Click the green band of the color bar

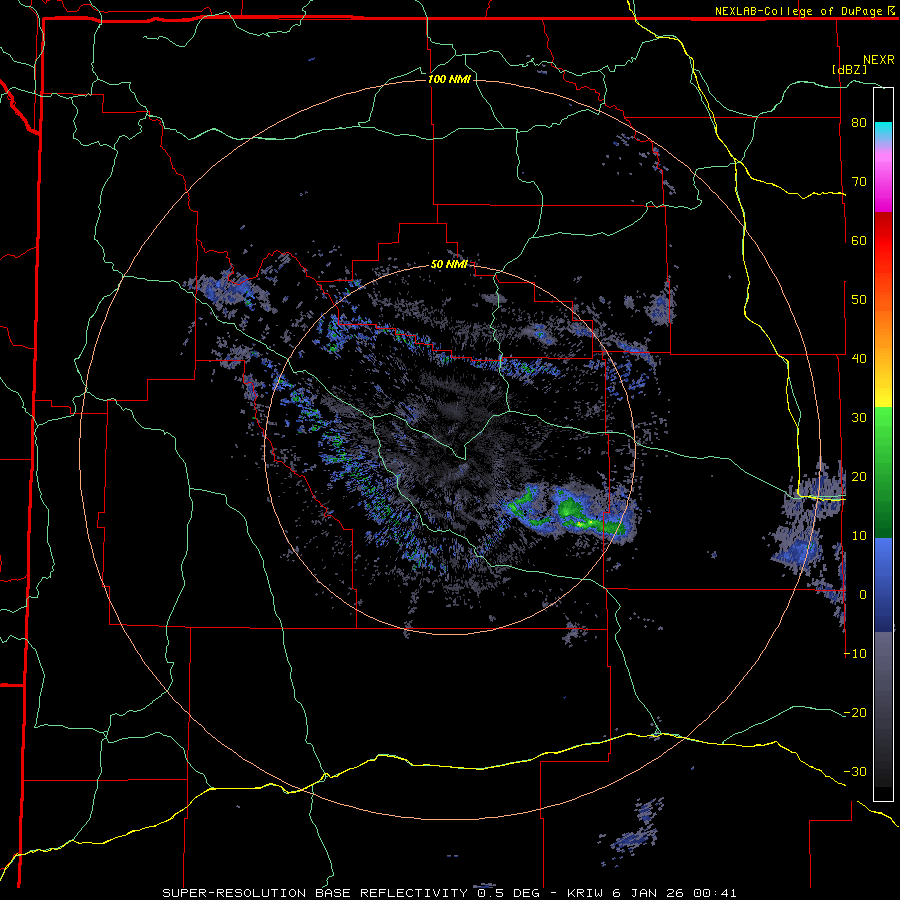(883, 472)
